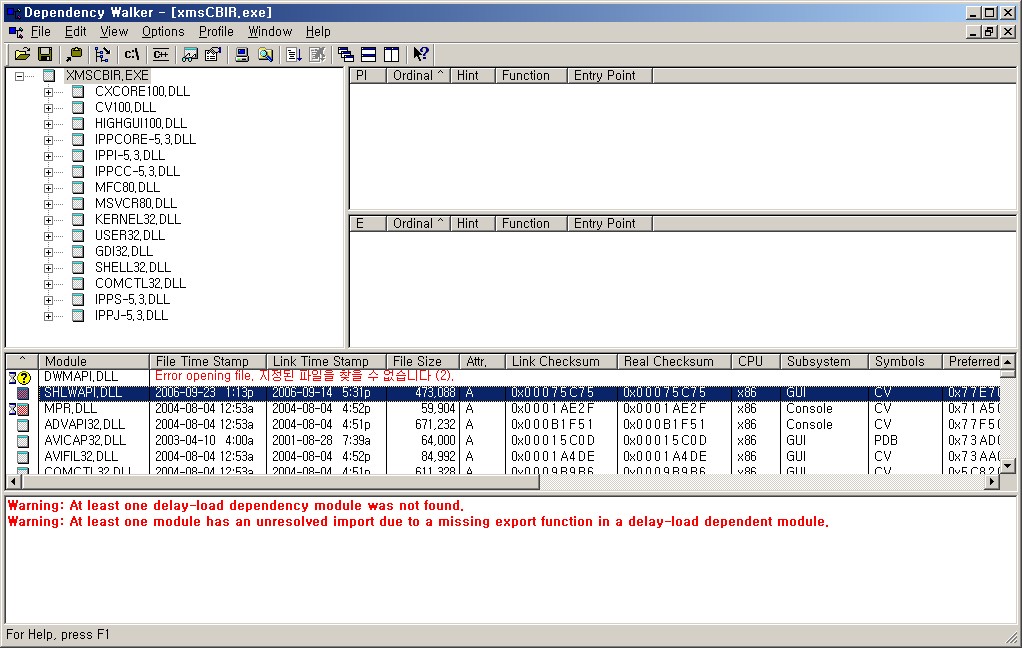Expand the IPPJ-5.3.DLL tree node
Screen dimensions: 1022x648
48,316
